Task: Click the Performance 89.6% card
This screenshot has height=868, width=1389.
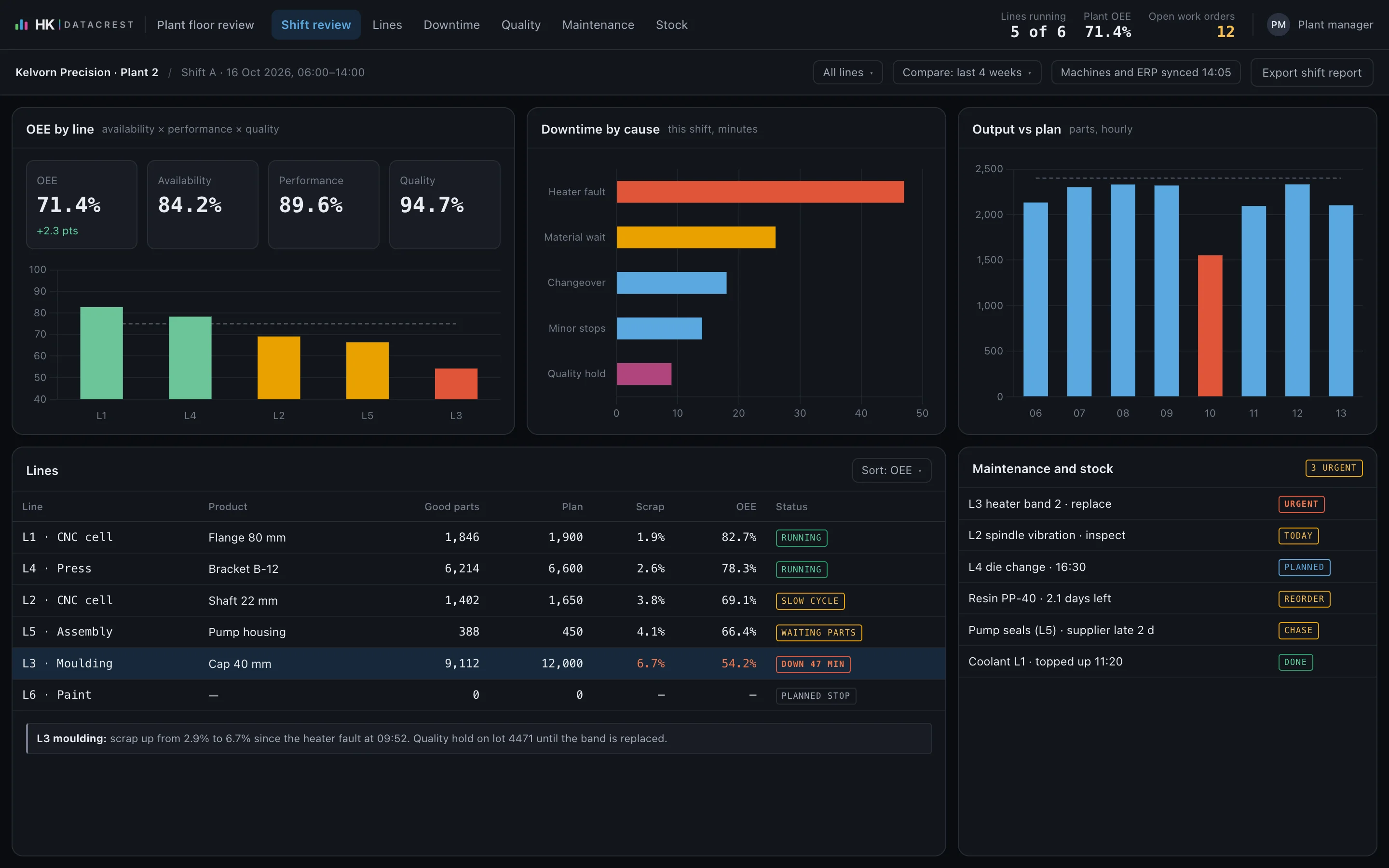Action: 324,204
